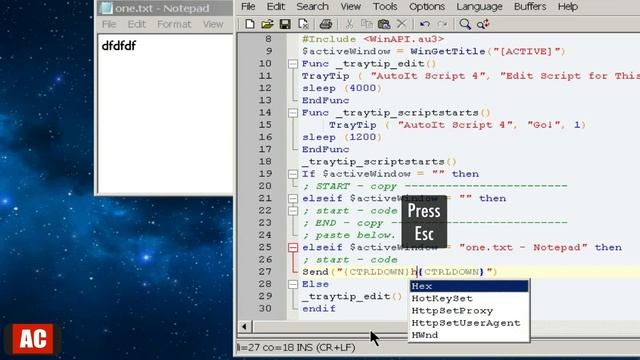This screenshot has width=640, height=360.
Task: Open Notepad's View menu
Action: point(213,24)
